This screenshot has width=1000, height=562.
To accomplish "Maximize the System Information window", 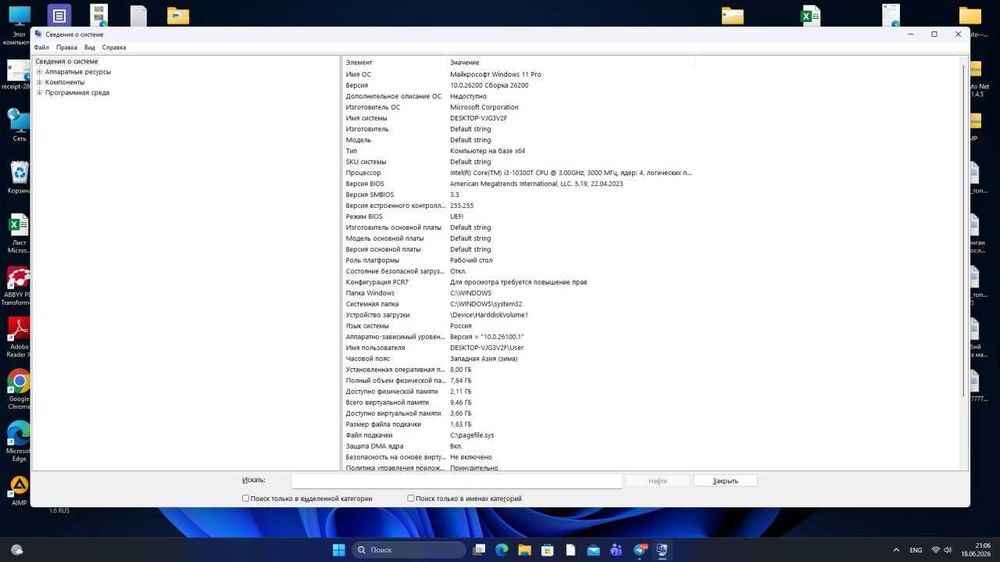I will click(x=934, y=34).
